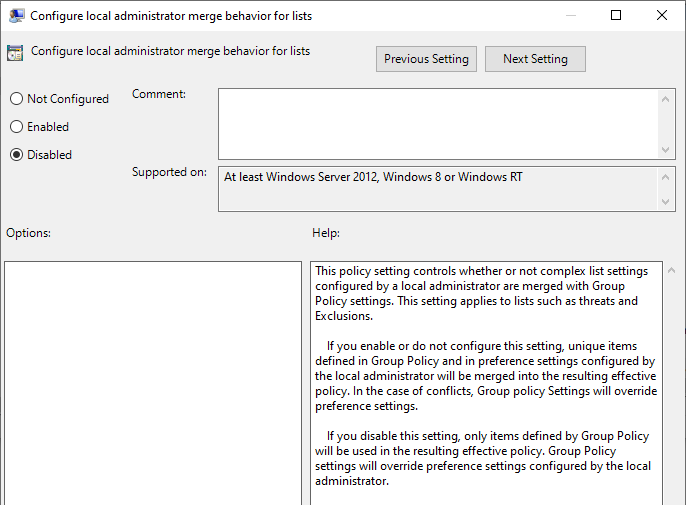Click inside the empty Options pane
The width and height of the screenshot is (686, 505).
point(153,383)
